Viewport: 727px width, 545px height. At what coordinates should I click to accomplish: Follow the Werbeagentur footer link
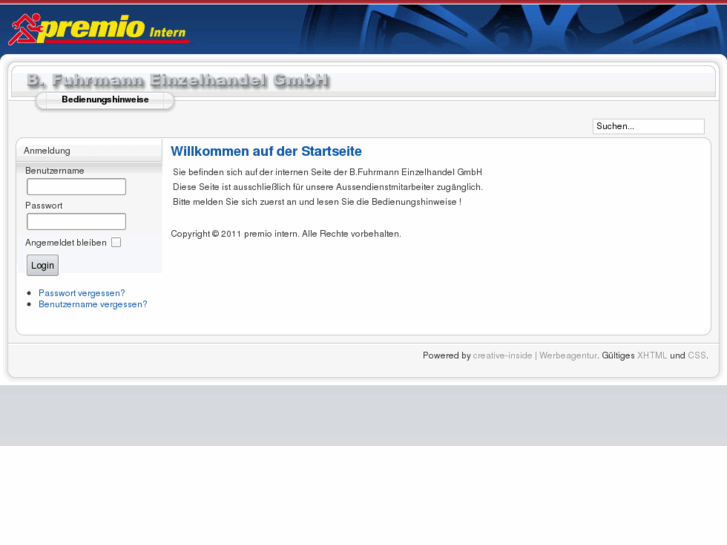(x=568, y=356)
